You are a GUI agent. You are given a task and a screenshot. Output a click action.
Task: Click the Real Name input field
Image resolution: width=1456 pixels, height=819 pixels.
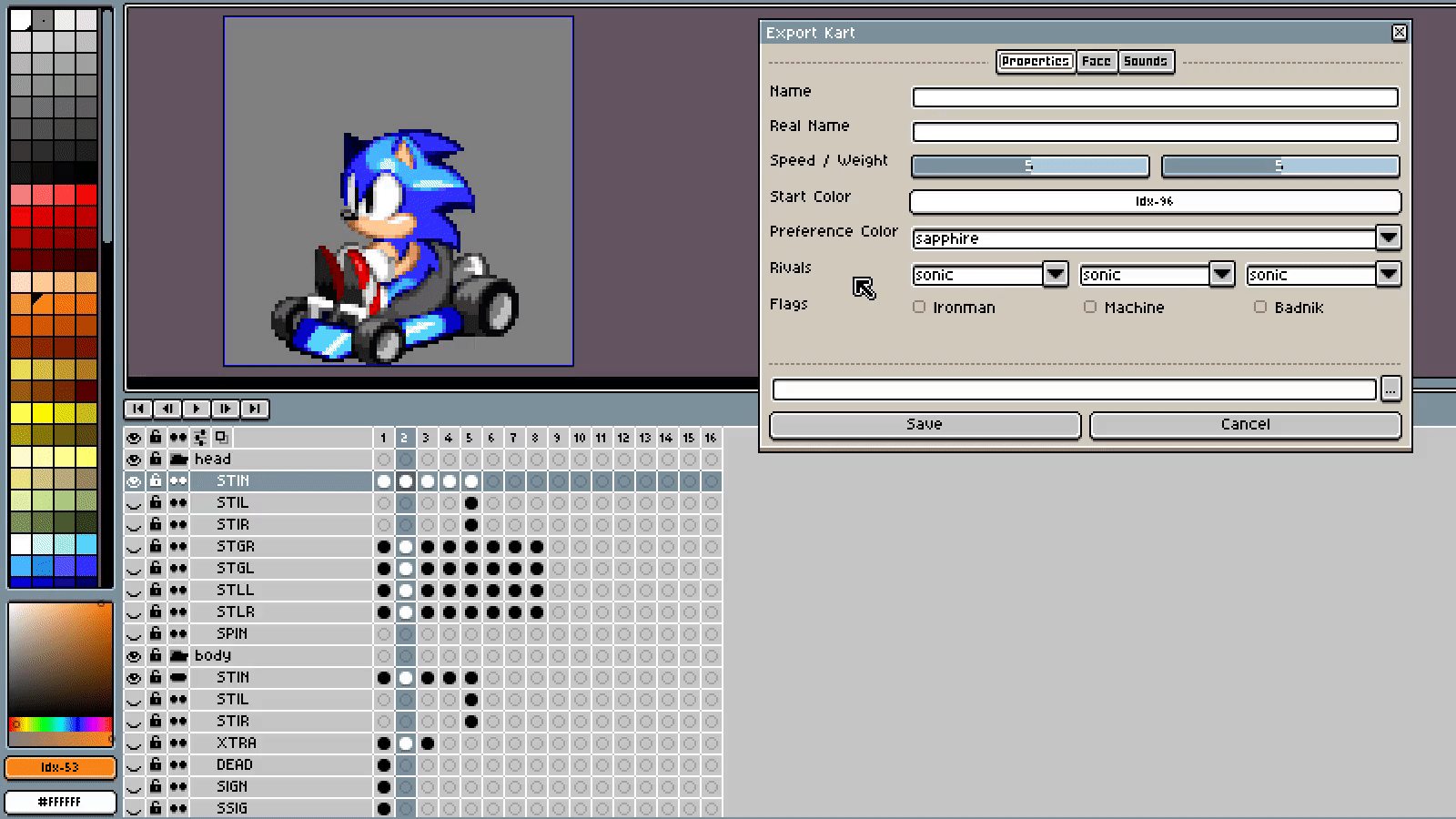[1156, 132]
